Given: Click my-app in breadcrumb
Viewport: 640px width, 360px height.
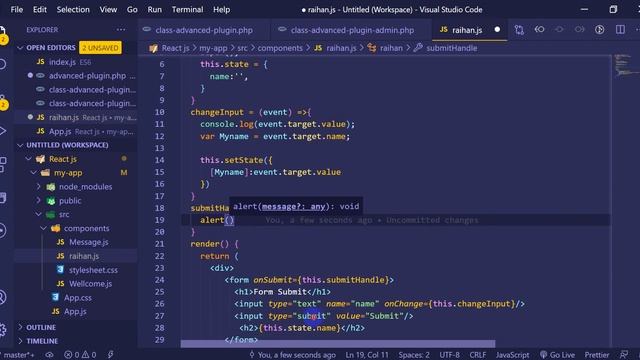Looking at the screenshot, I should point(213,48).
